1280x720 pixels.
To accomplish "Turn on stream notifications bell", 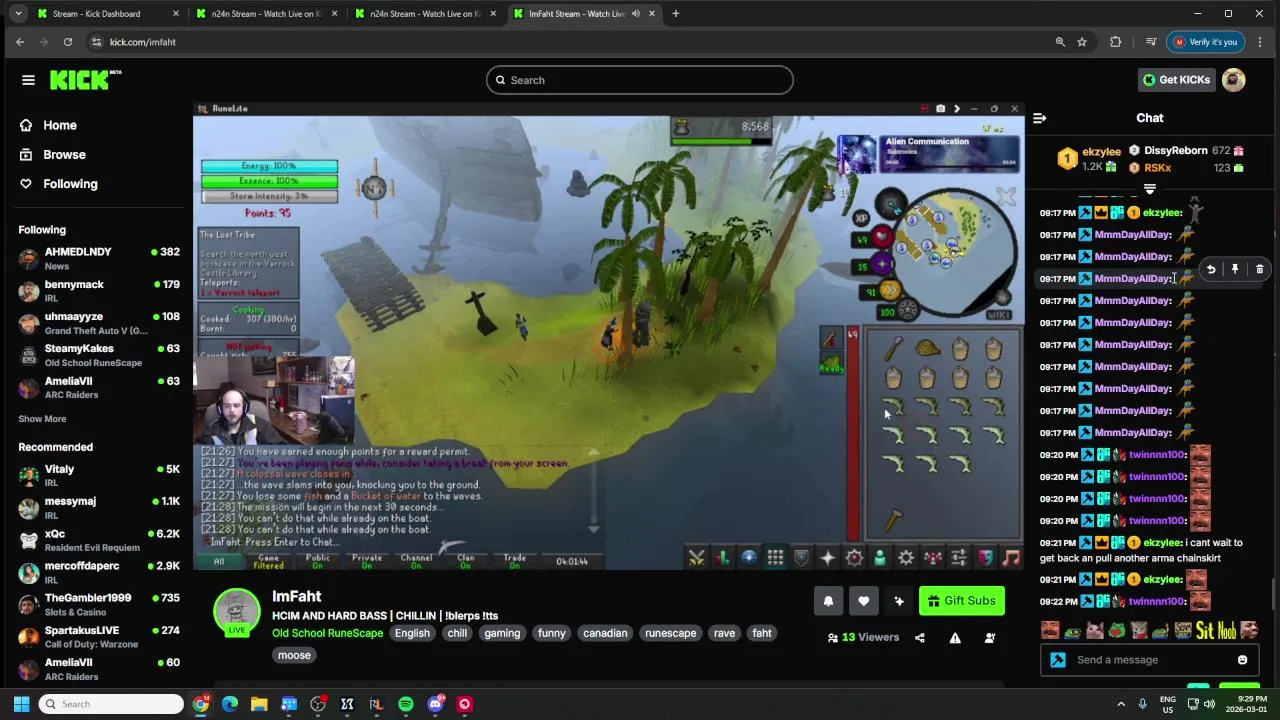I will 828,601.
